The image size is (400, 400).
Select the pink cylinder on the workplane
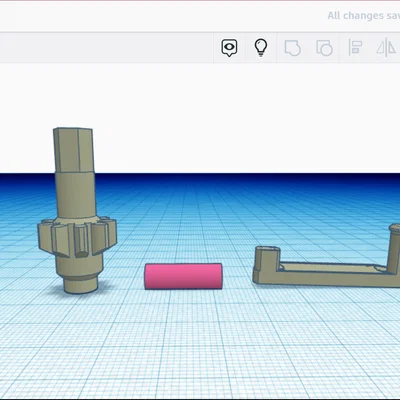pos(183,276)
